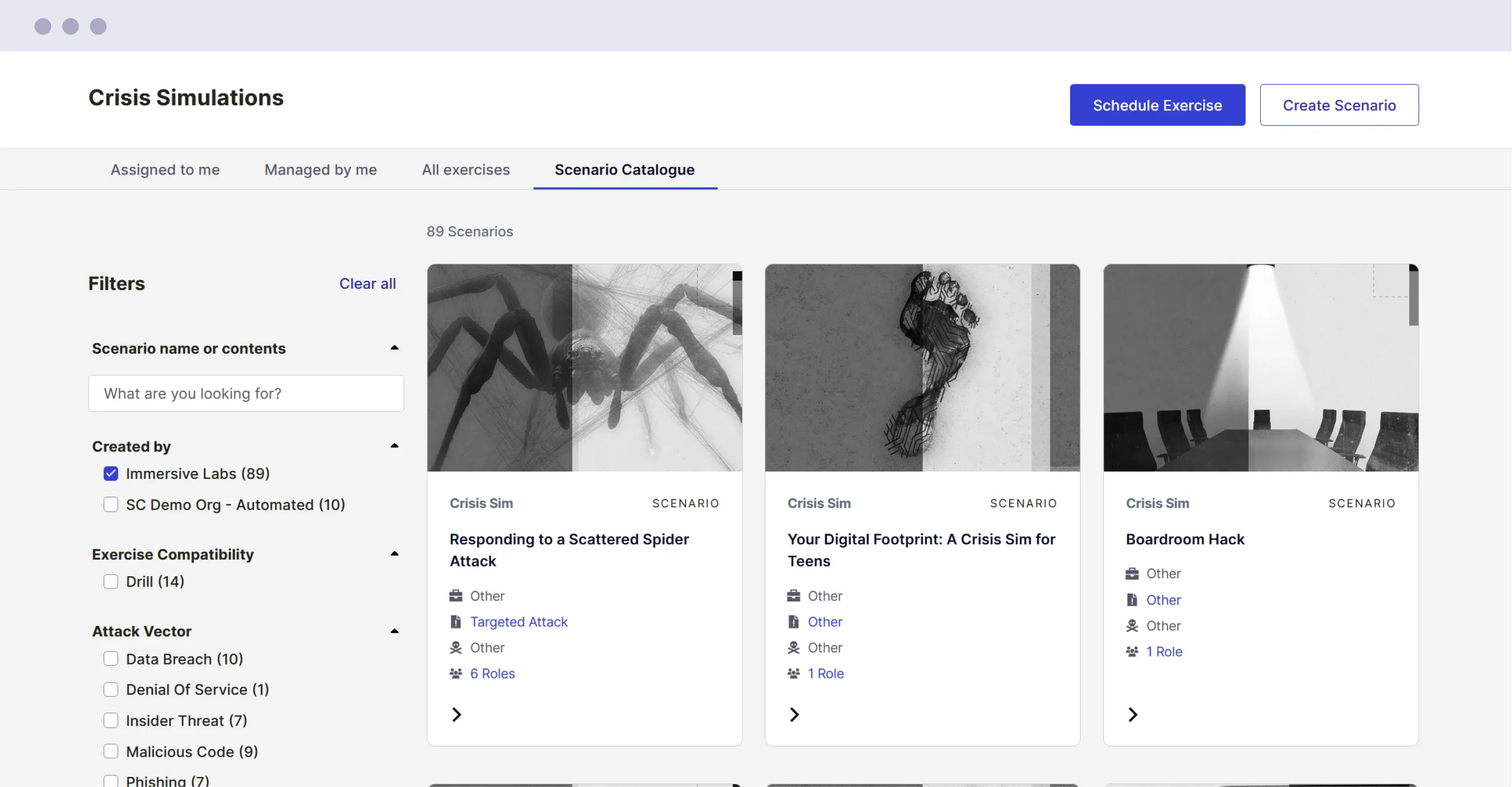Screen dimensions: 1512x787
Task: Click the arrow icon on Boardroom Hack card
Action: point(1133,714)
